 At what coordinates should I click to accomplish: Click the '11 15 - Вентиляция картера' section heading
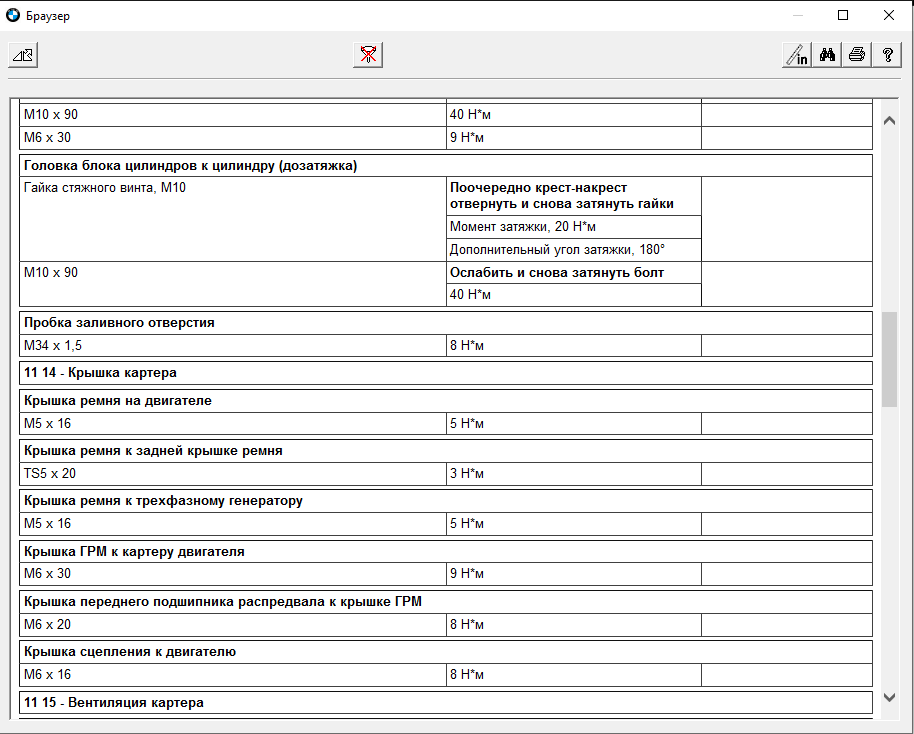click(113, 703)
